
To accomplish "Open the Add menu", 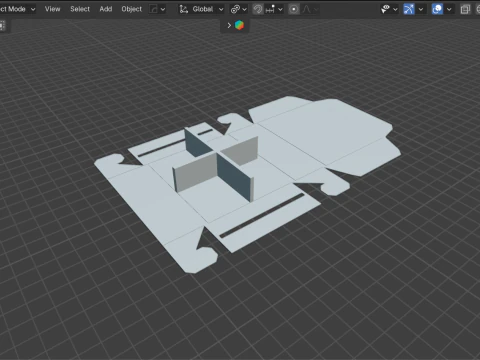I will click(x=106, y=9).
